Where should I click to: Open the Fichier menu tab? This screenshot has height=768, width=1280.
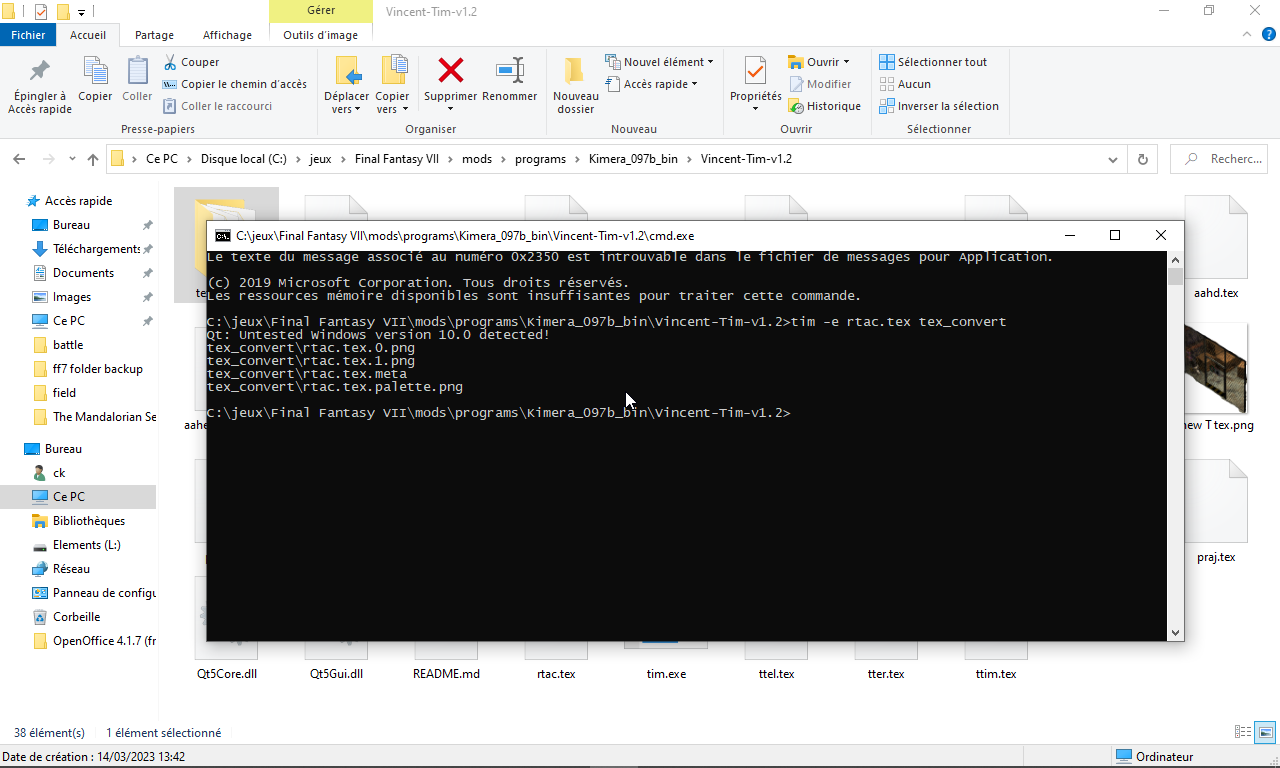(x=28, y=35)
